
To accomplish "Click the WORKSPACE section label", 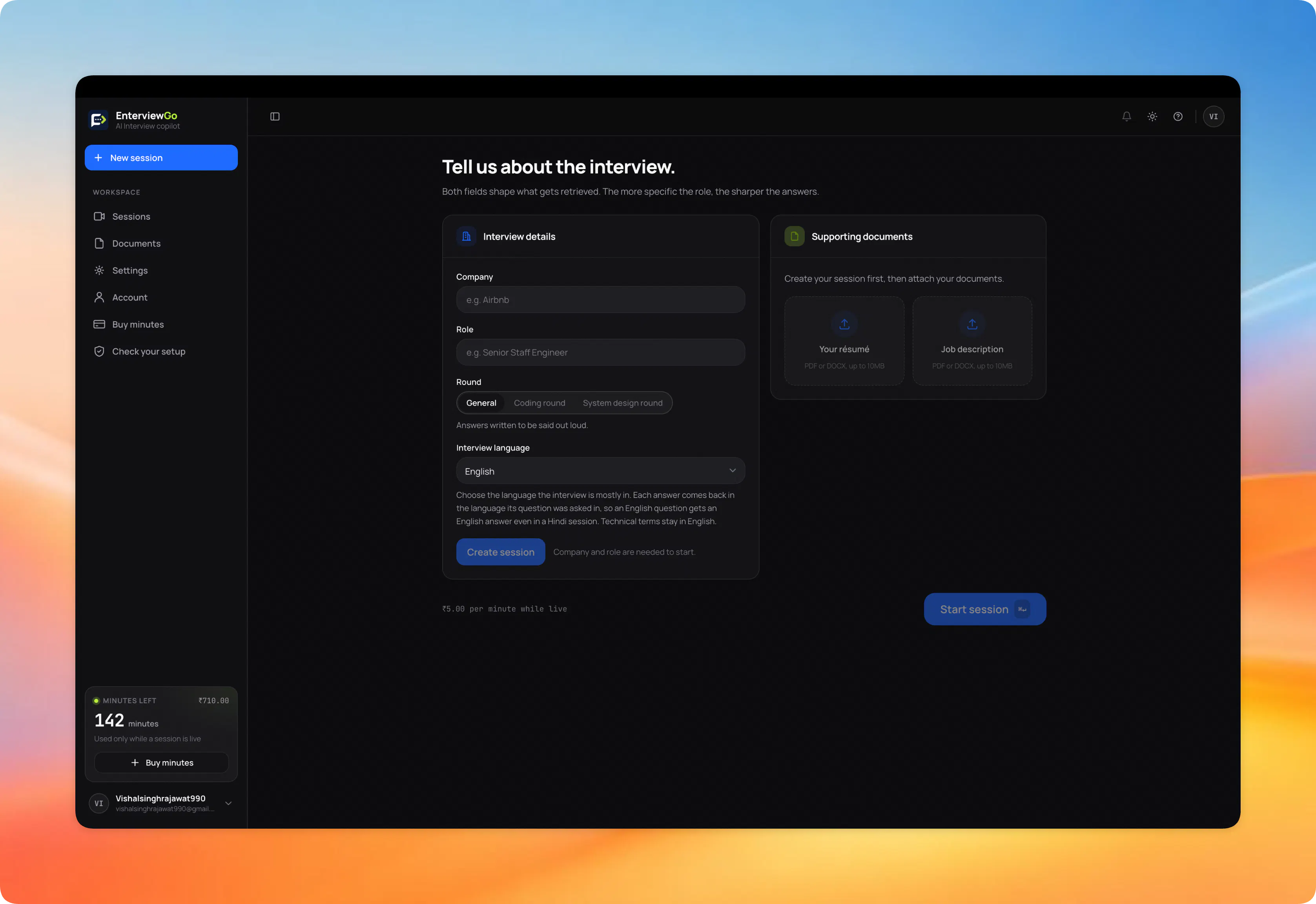I will pos(116,192).
